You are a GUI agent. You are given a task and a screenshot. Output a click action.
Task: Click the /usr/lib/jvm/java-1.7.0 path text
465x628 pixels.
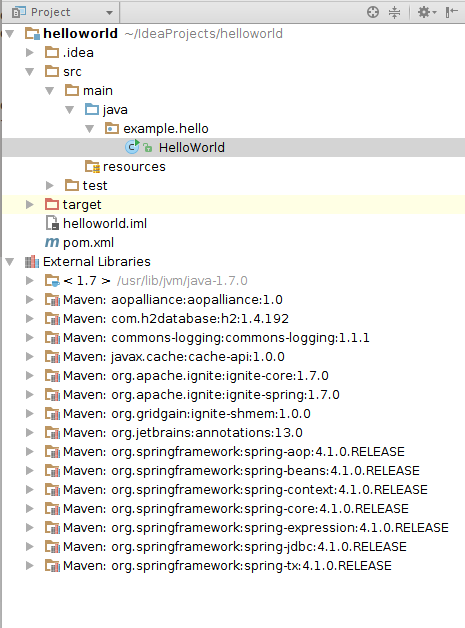(182, 281)
